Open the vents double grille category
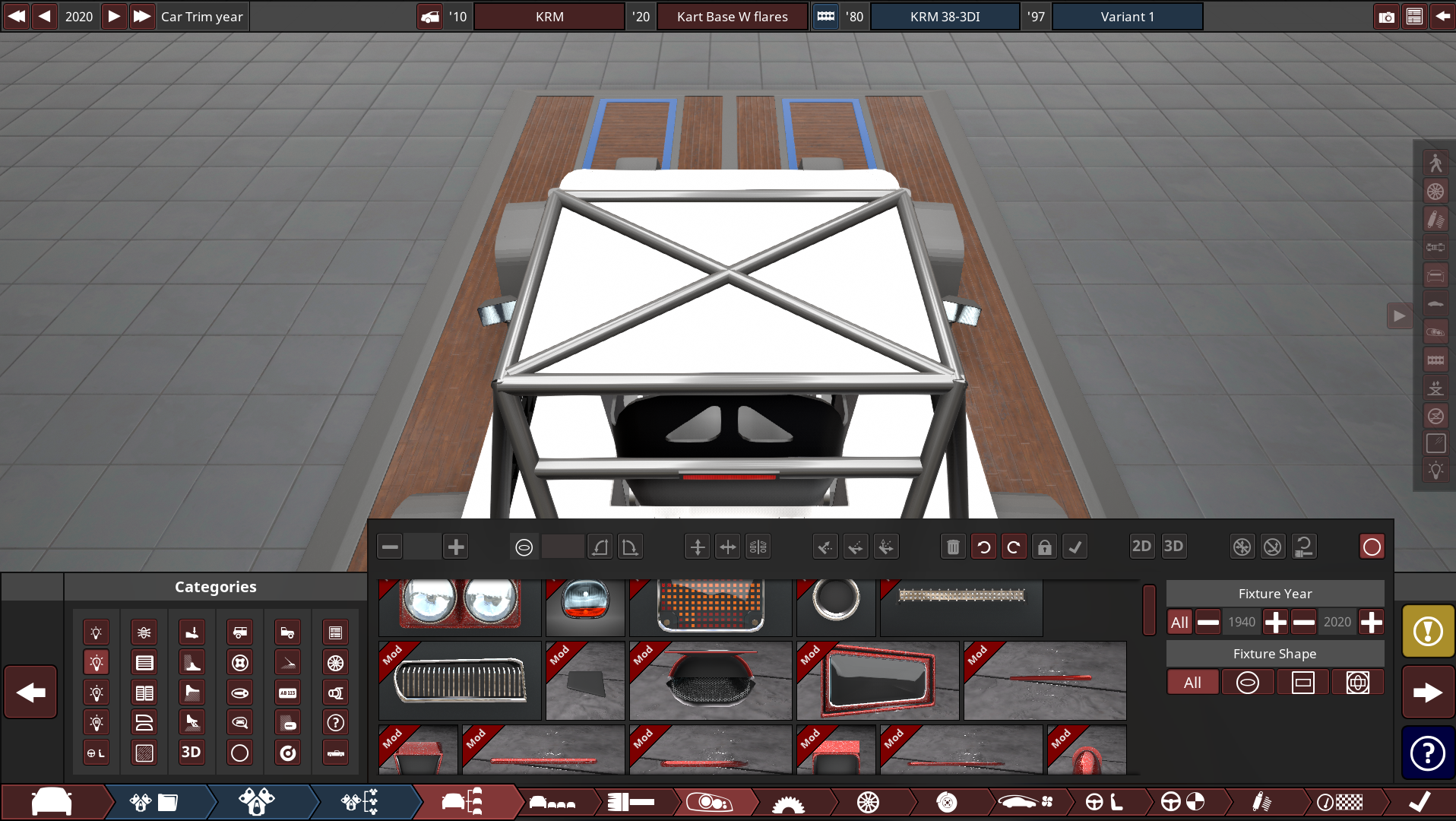The height and width of the screenshot is (821, 1456). coord(144,693)
